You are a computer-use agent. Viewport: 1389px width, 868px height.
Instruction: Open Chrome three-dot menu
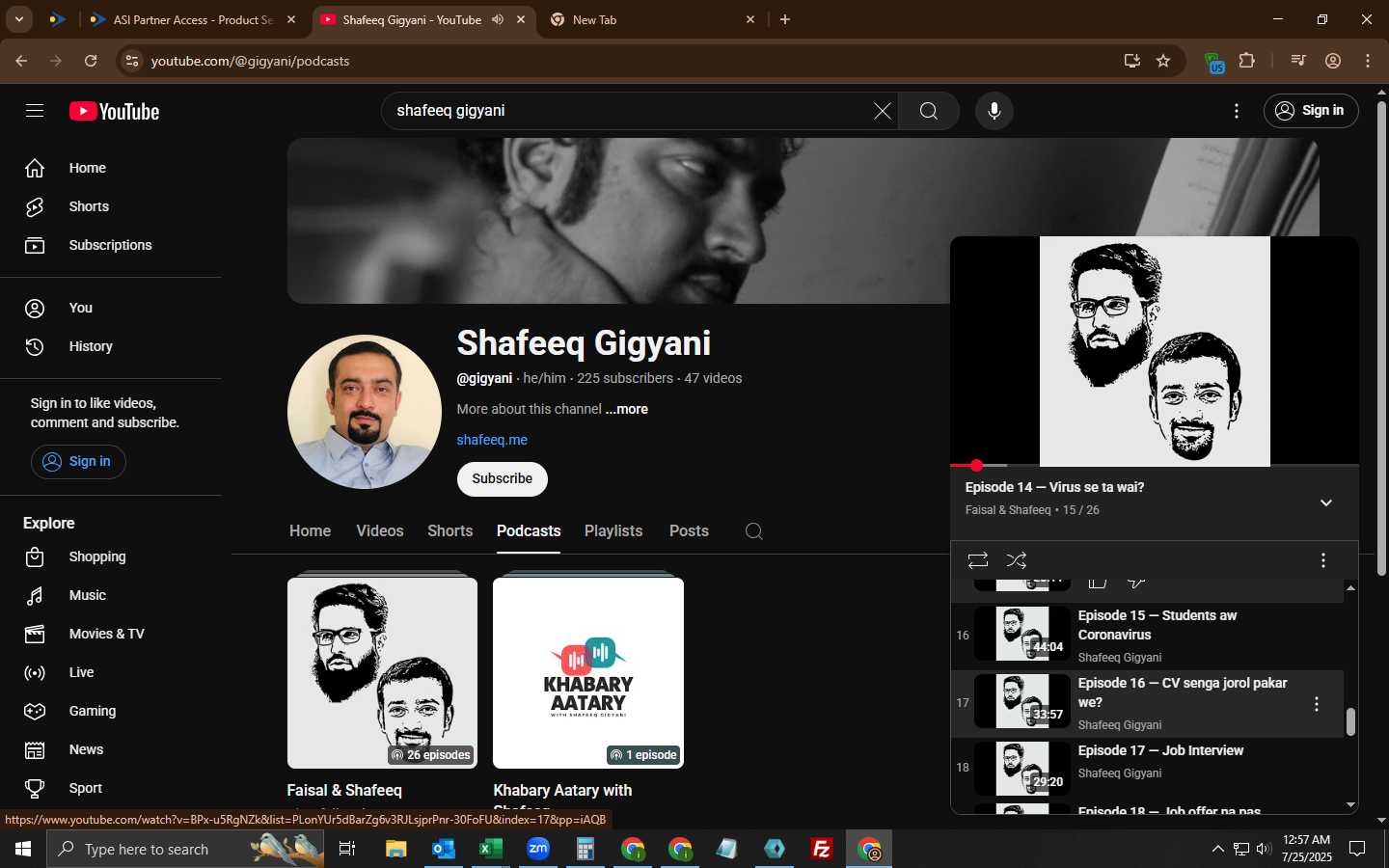1368,61
